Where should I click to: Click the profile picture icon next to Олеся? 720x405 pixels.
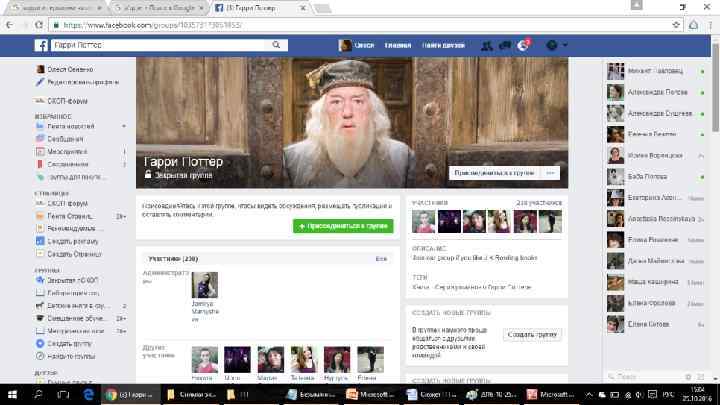[345, 45]
